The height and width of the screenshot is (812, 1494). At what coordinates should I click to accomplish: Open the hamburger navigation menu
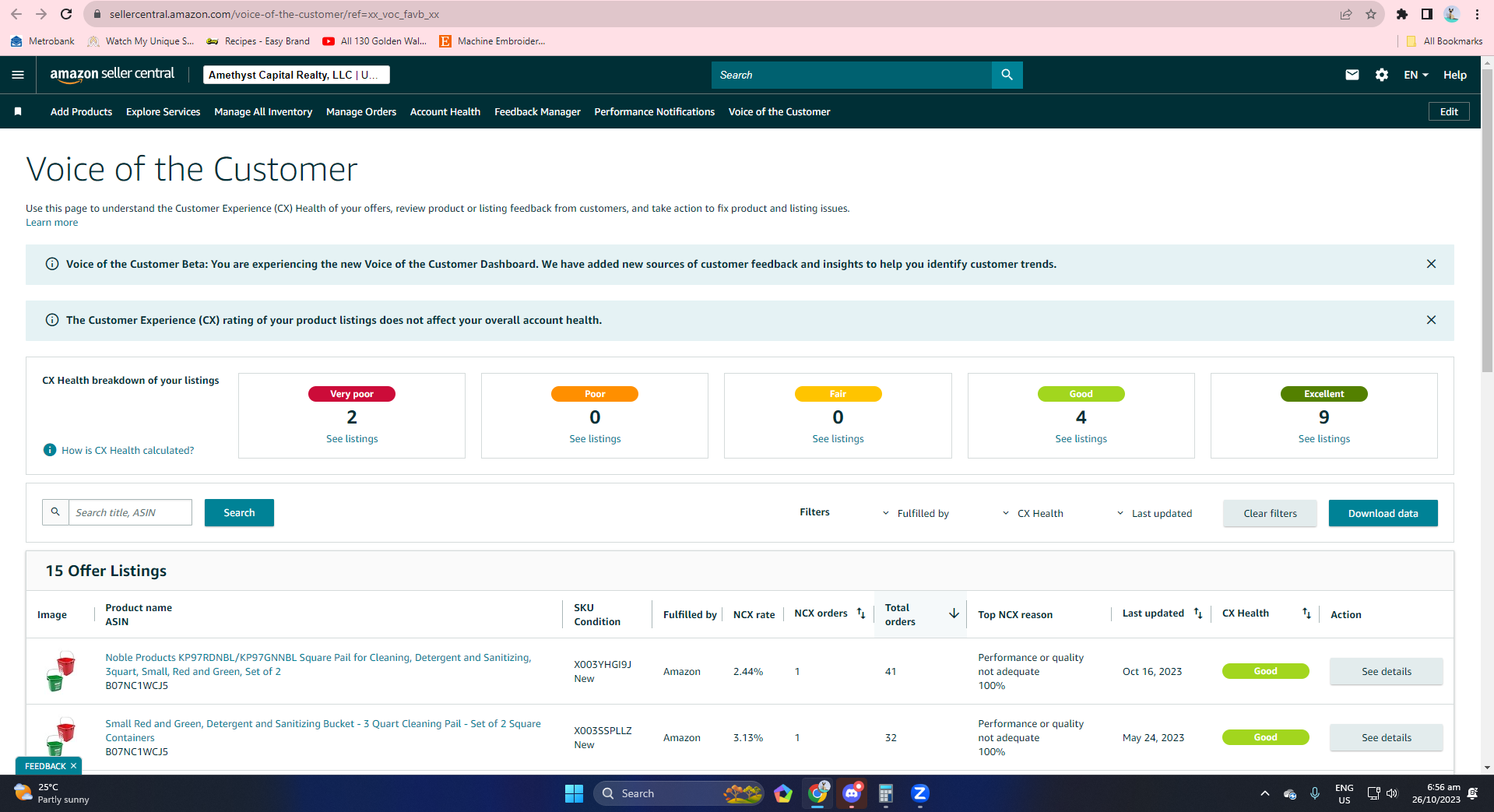coord(18,75)
